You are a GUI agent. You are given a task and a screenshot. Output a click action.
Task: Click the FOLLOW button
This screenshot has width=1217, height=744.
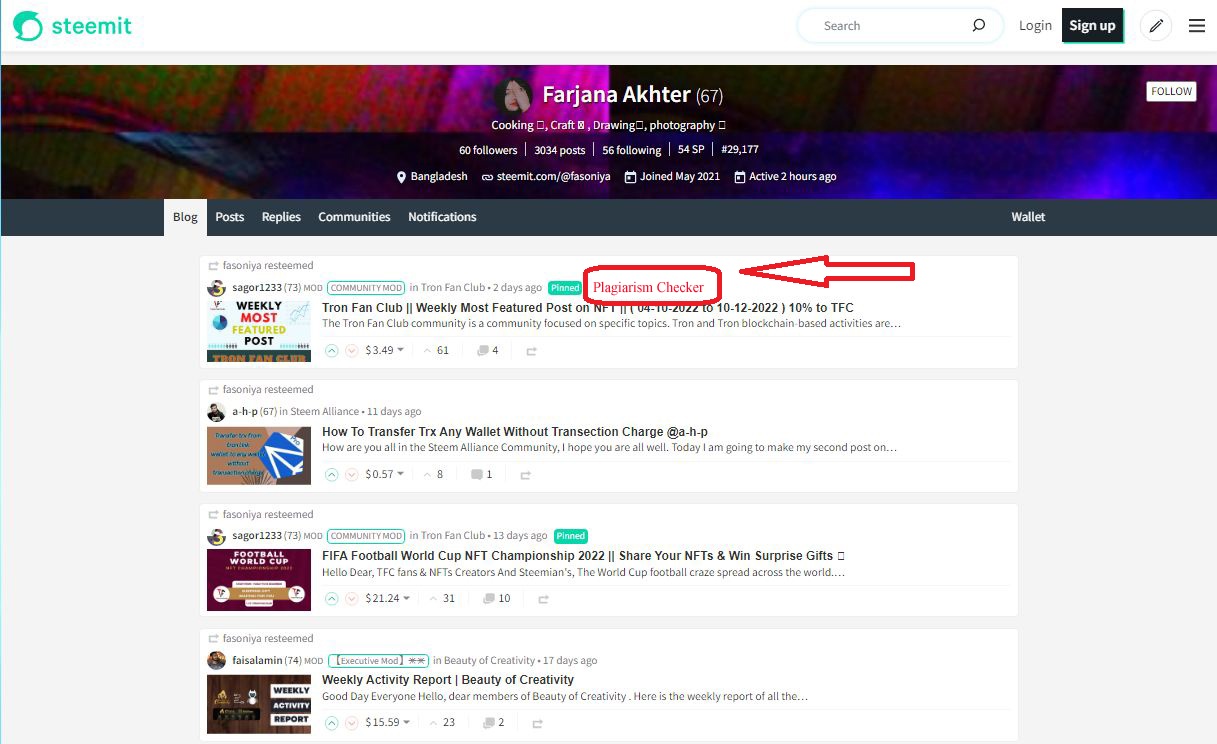tap(1171, 91)
